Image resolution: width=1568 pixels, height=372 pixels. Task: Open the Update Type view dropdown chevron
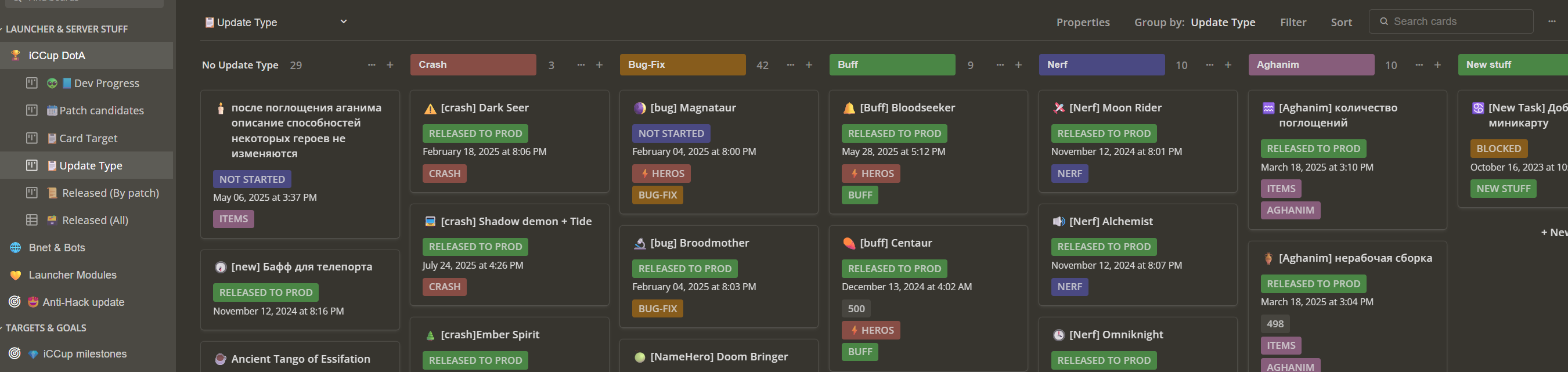coord(343,22)
